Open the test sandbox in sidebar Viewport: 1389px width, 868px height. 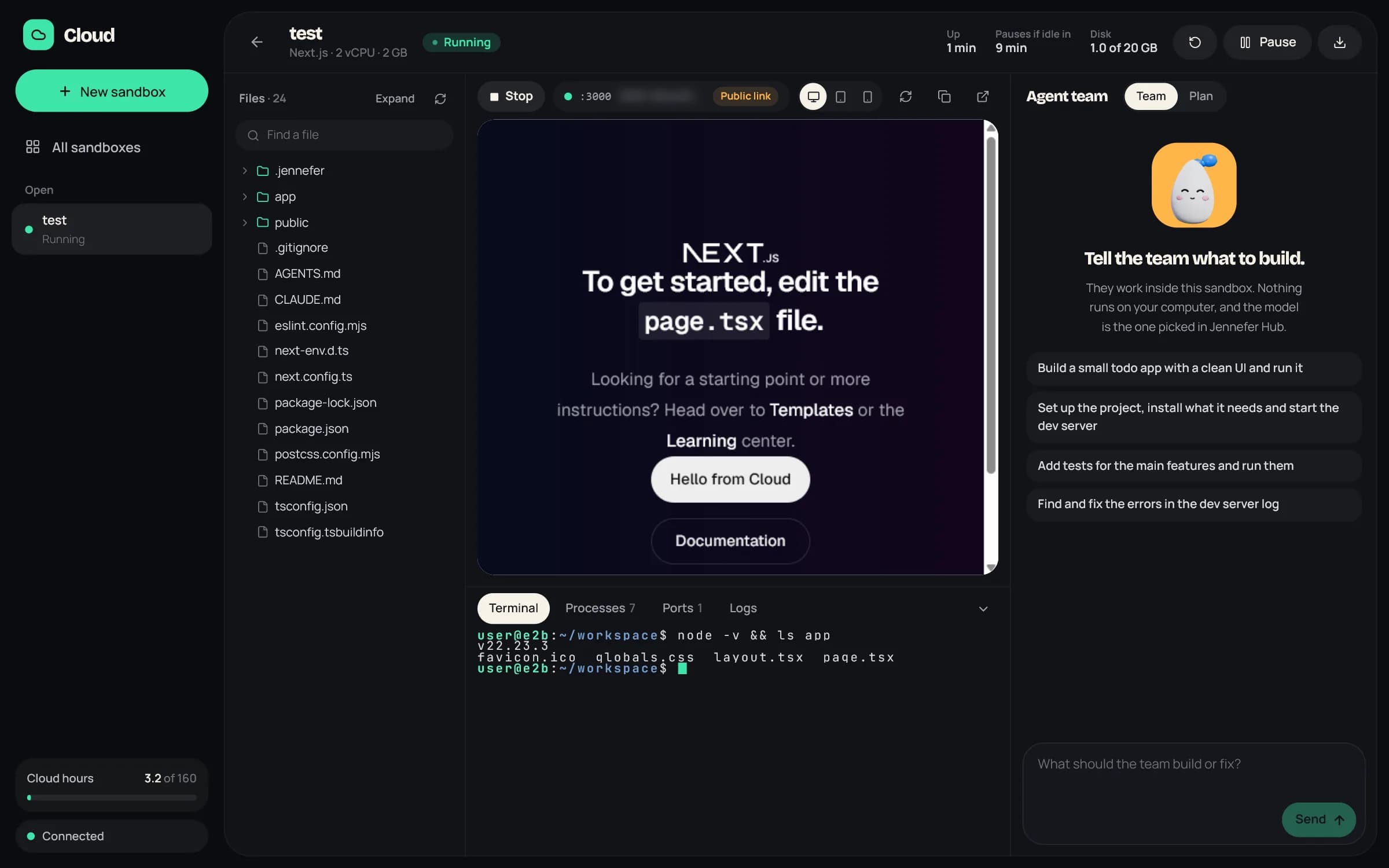coord(112,229)
